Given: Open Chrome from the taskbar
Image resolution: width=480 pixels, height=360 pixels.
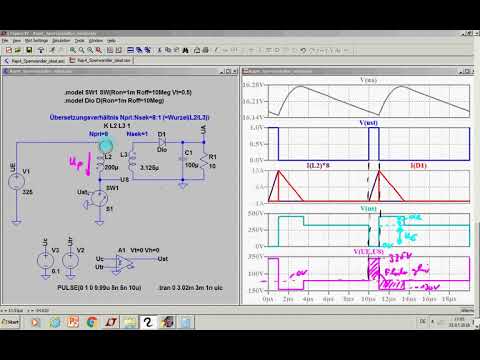Looking at the screenshot, I should click(x=92, y=322).
